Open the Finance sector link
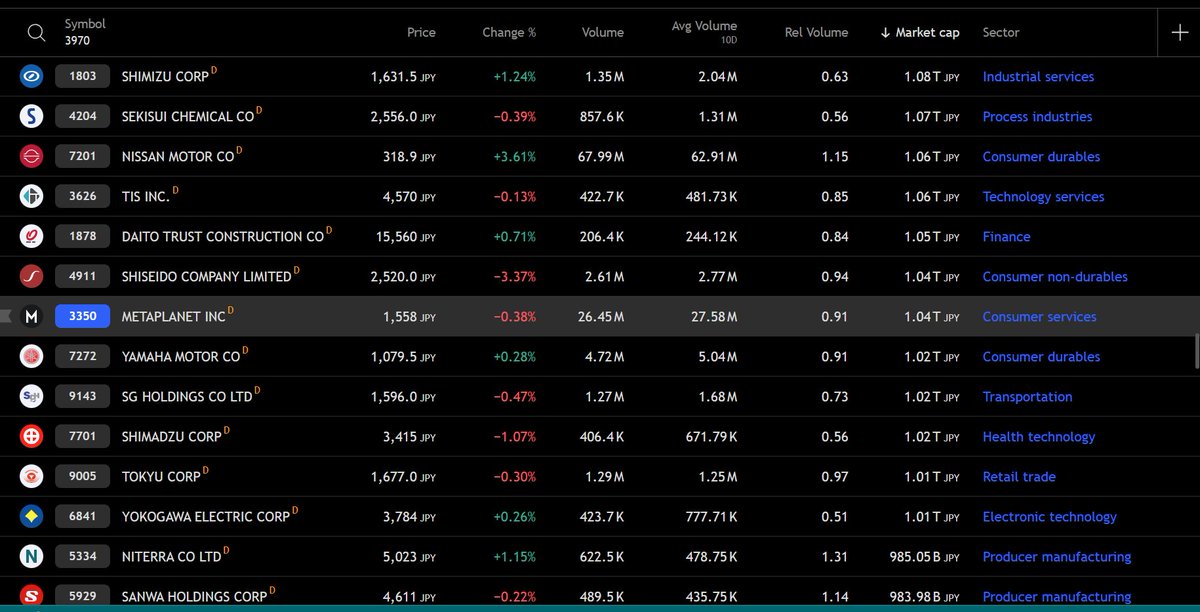 pos(1006,236)
